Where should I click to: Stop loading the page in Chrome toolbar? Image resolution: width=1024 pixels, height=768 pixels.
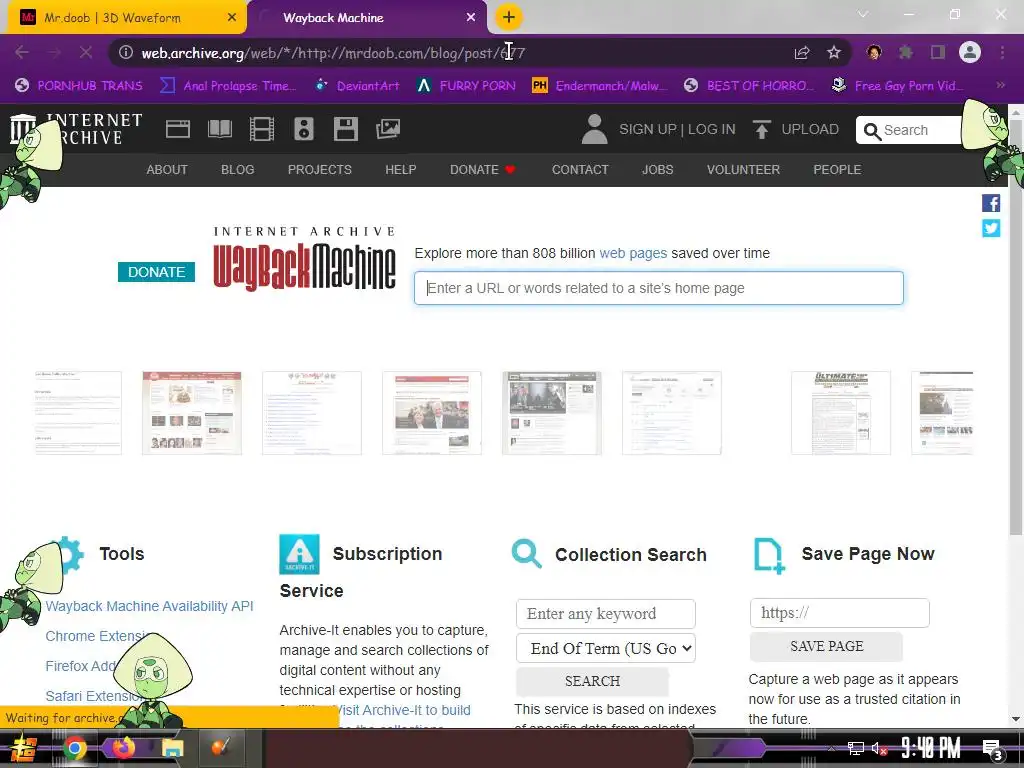coord(86,52)
